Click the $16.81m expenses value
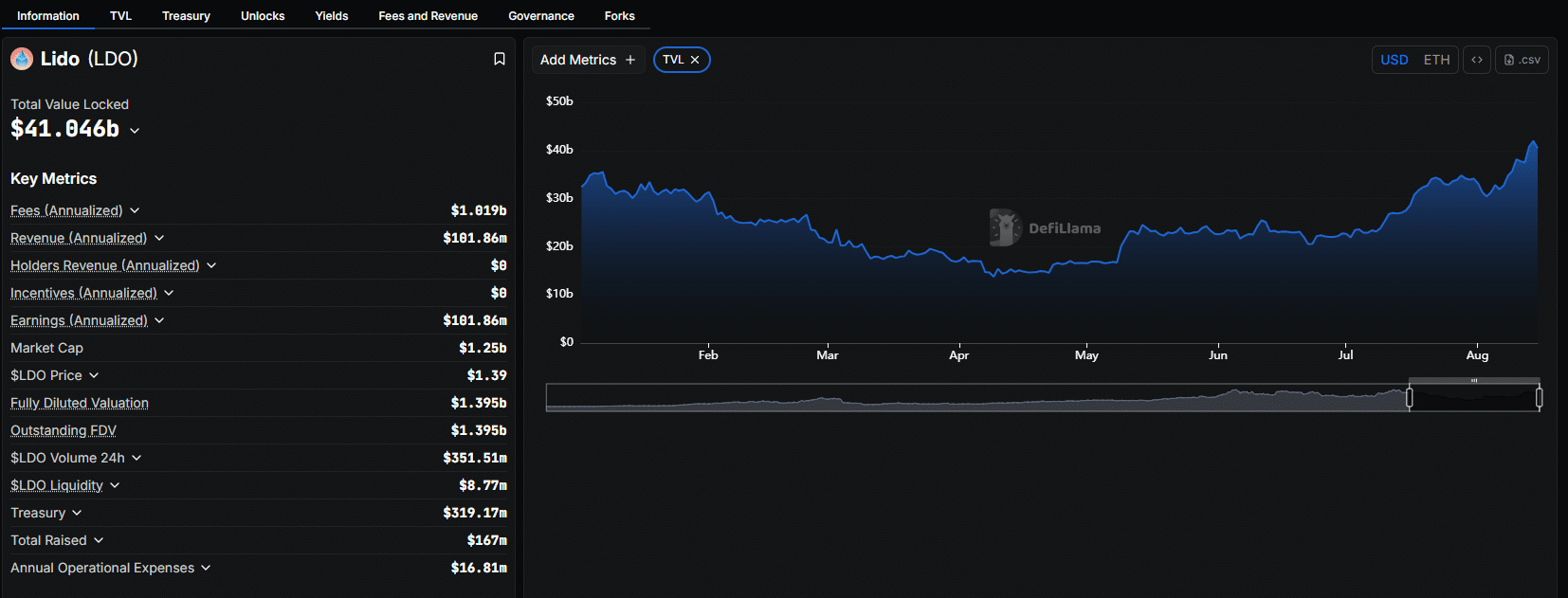The height and width of the screenshot is (598, 1568). coord(479,568)
